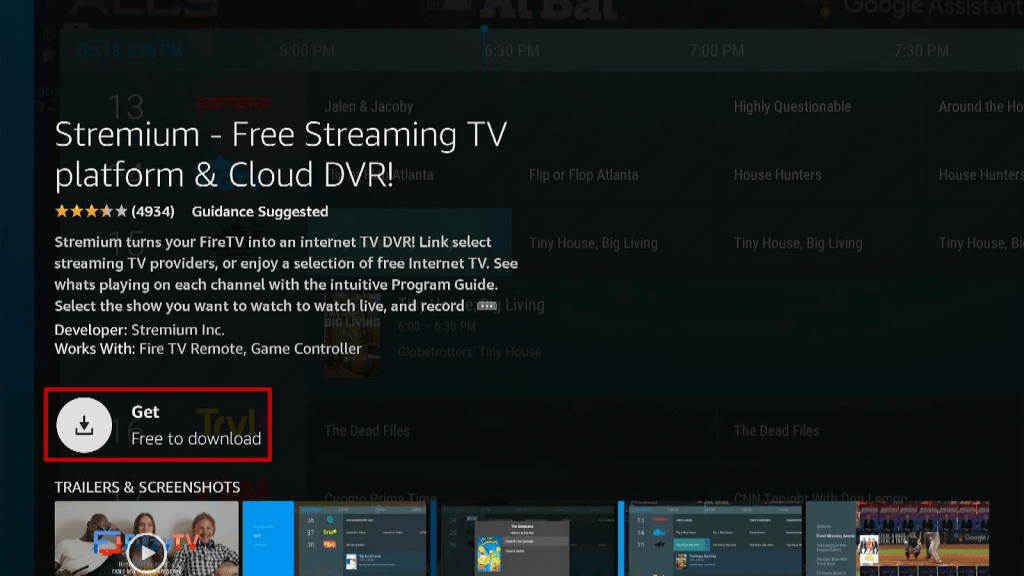Click the star rating with 4934 reviews
1024x576 pixels.
(x=114, y=212)
